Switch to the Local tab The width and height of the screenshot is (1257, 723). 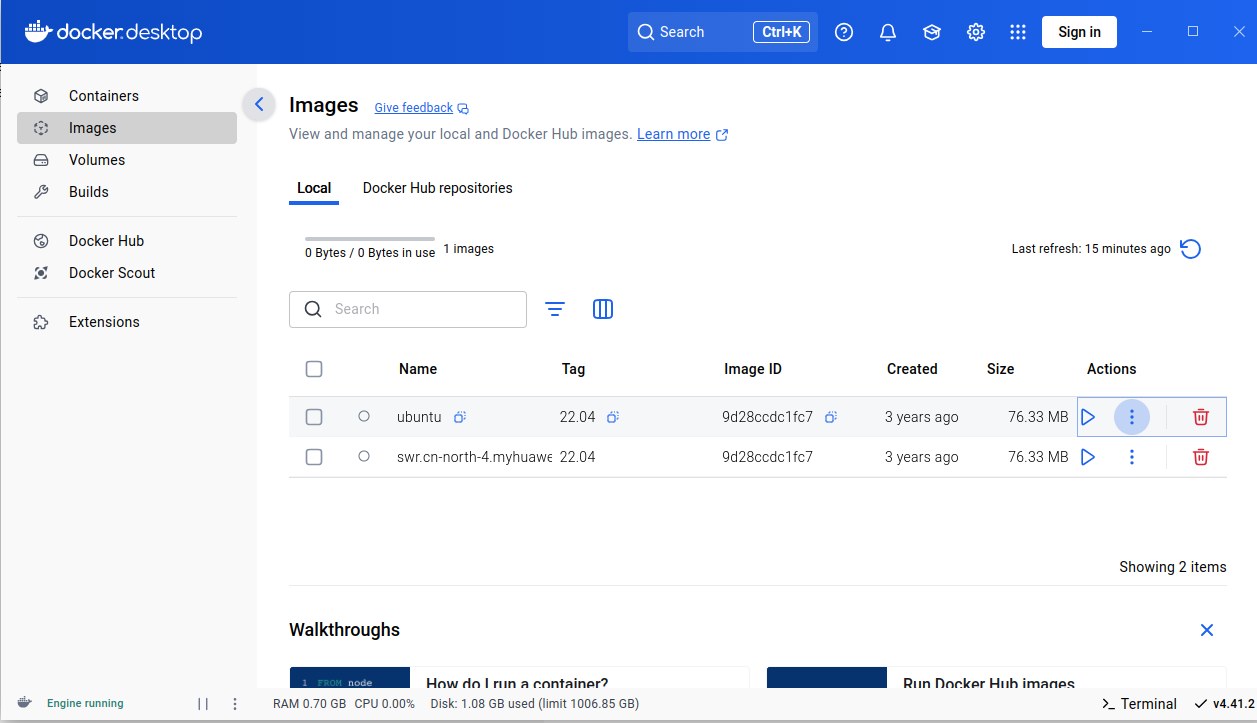coord(314,188)
